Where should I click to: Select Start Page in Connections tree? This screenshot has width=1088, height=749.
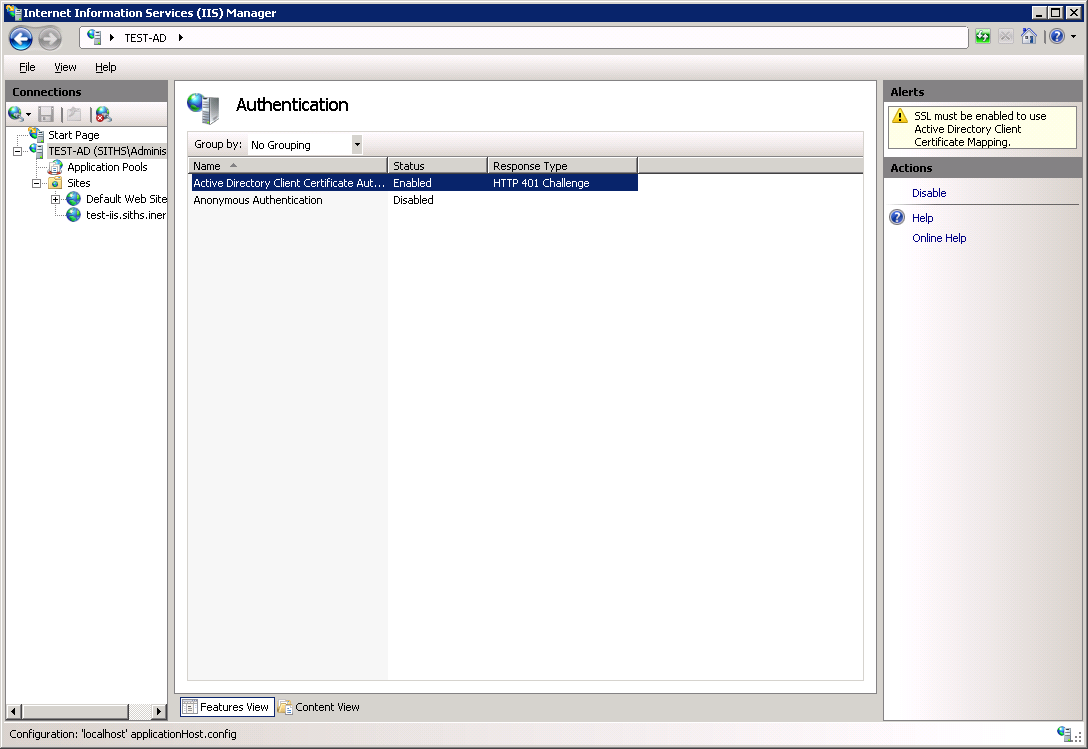(x=74, y=135)
